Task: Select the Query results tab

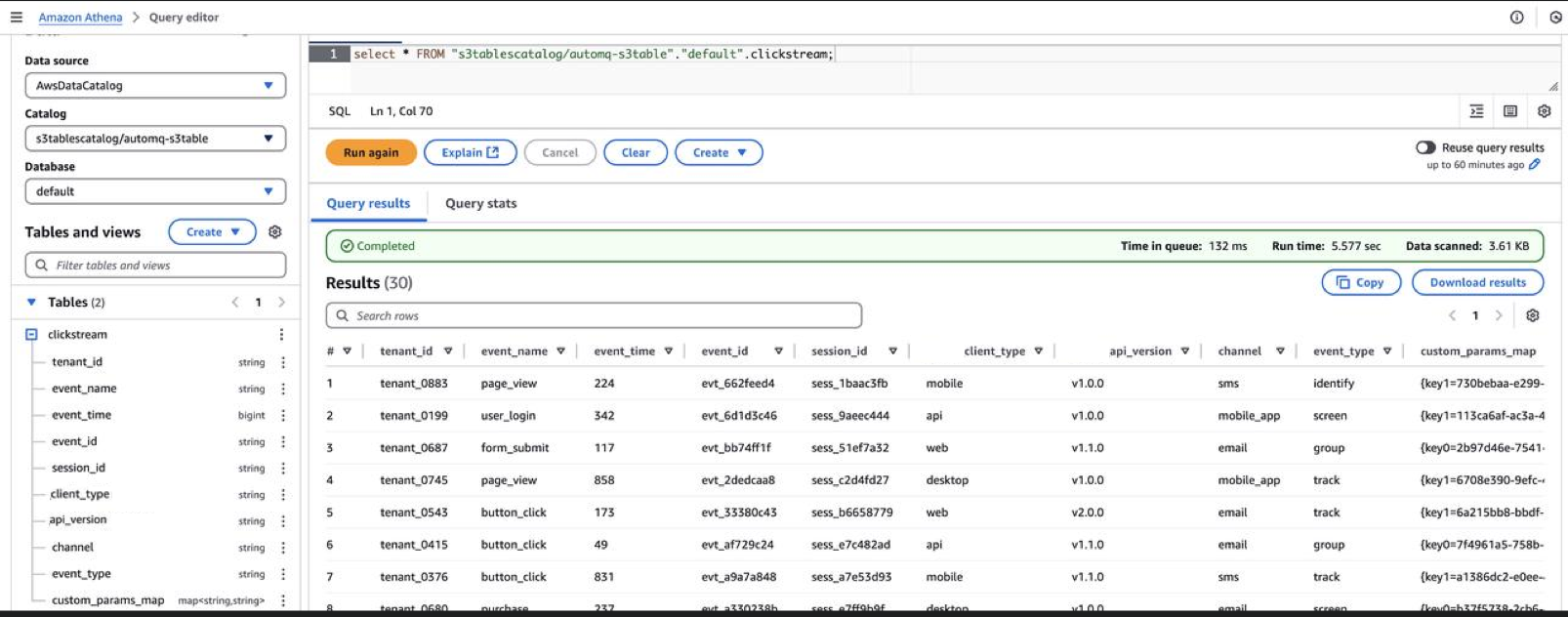Action: click(368, 203)
